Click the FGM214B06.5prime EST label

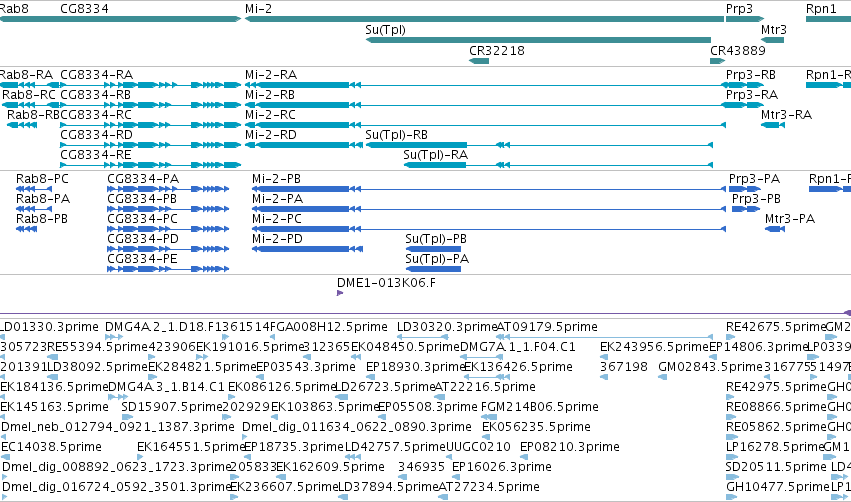540,406
